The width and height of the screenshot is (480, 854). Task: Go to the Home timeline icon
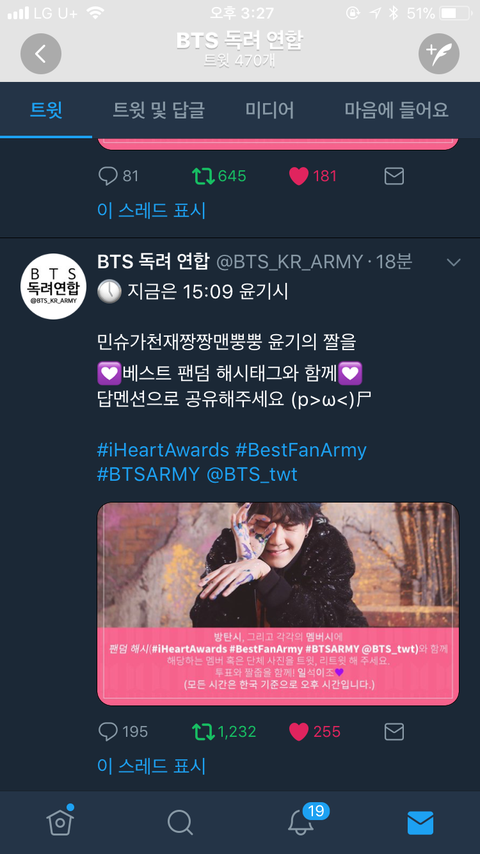click(x=60, y=821)
